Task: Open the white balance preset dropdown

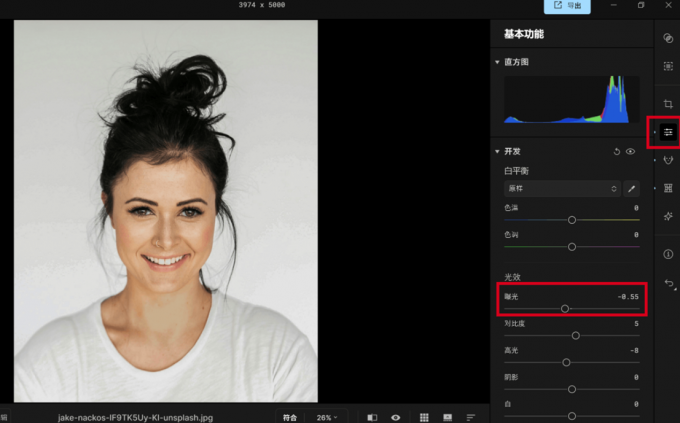Action: 561,188
